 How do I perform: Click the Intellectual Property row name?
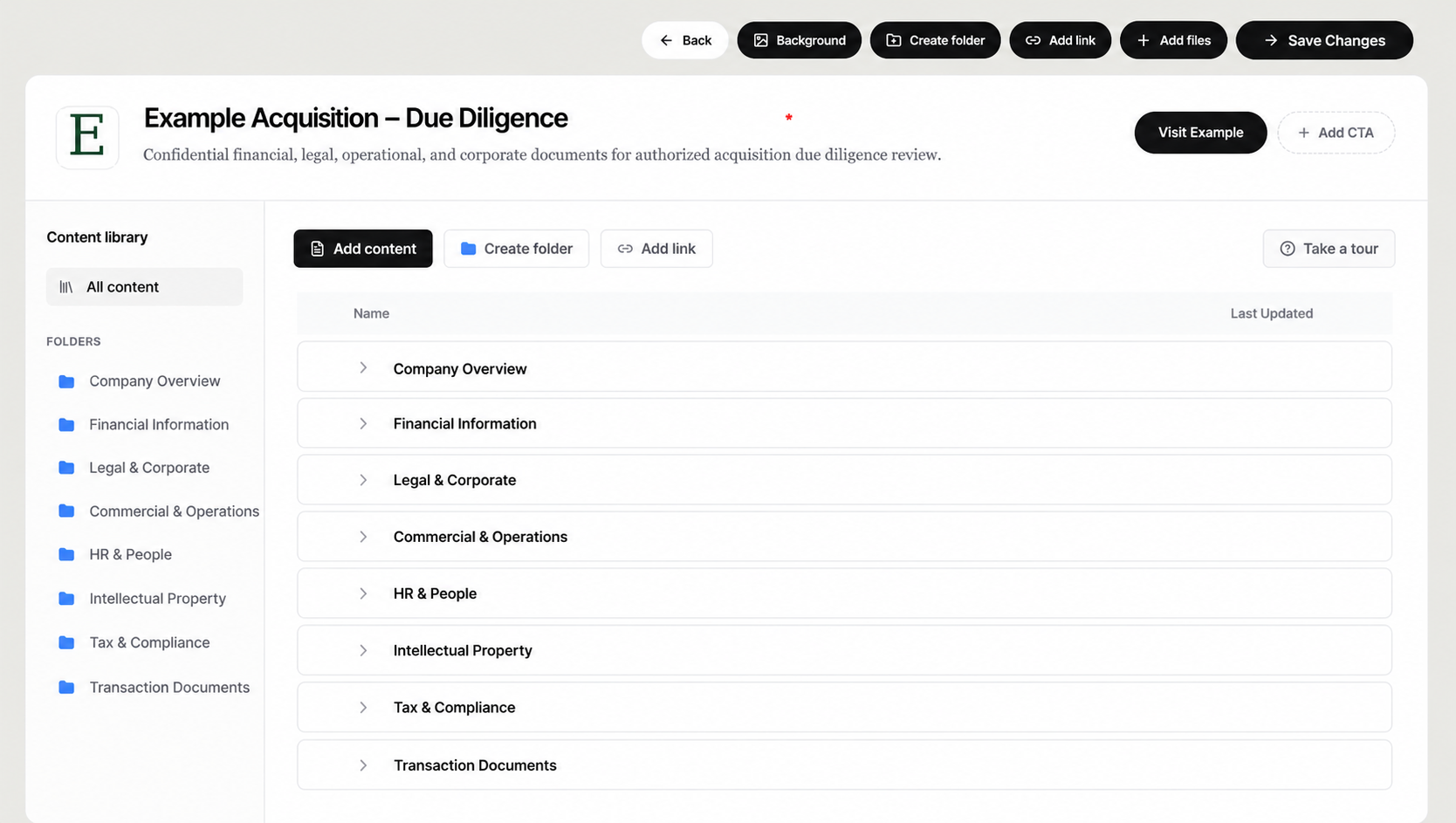pyautogui.click(x=463, y=650)
